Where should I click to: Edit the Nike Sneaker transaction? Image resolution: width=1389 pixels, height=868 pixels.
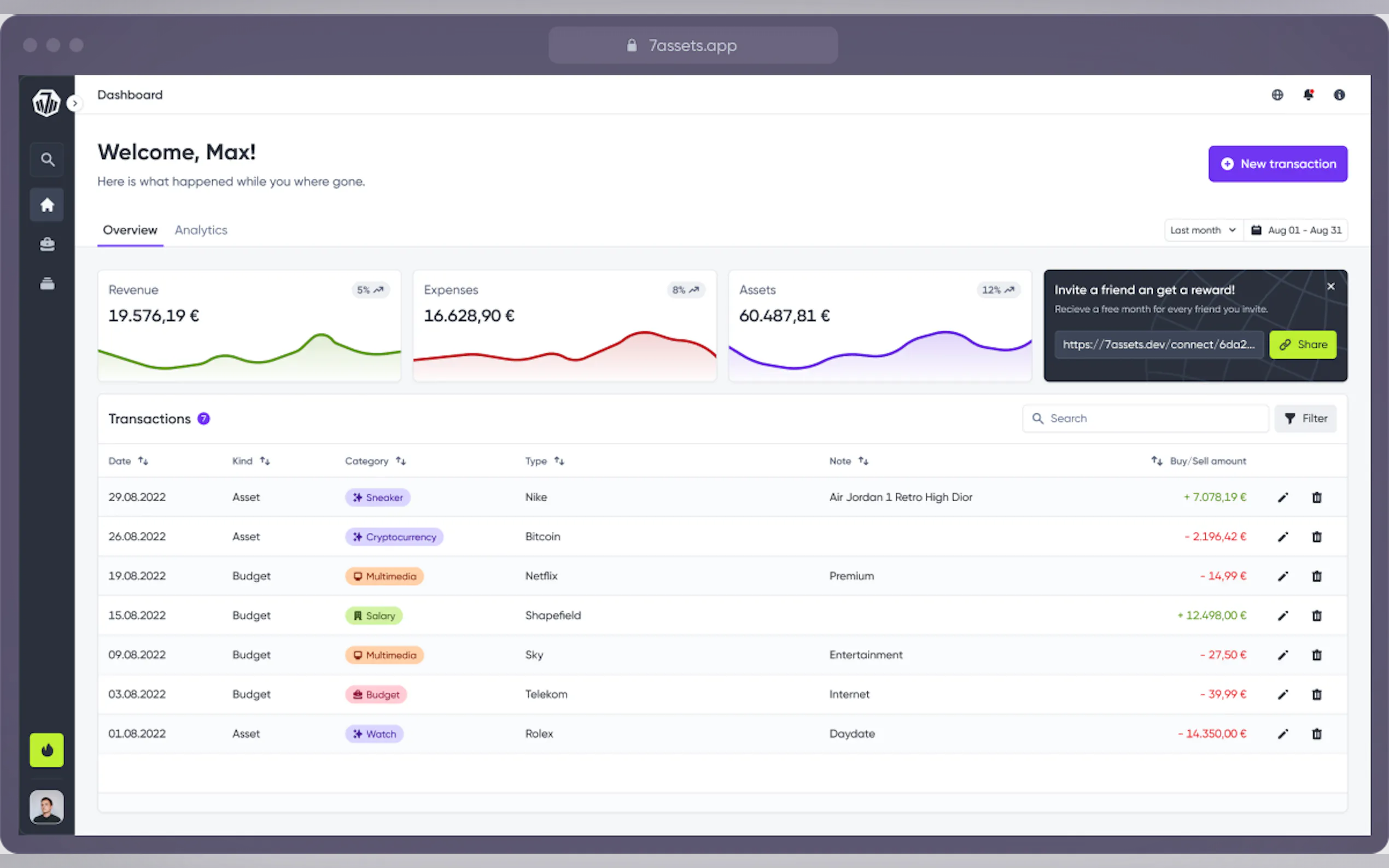pos(1283,497)
